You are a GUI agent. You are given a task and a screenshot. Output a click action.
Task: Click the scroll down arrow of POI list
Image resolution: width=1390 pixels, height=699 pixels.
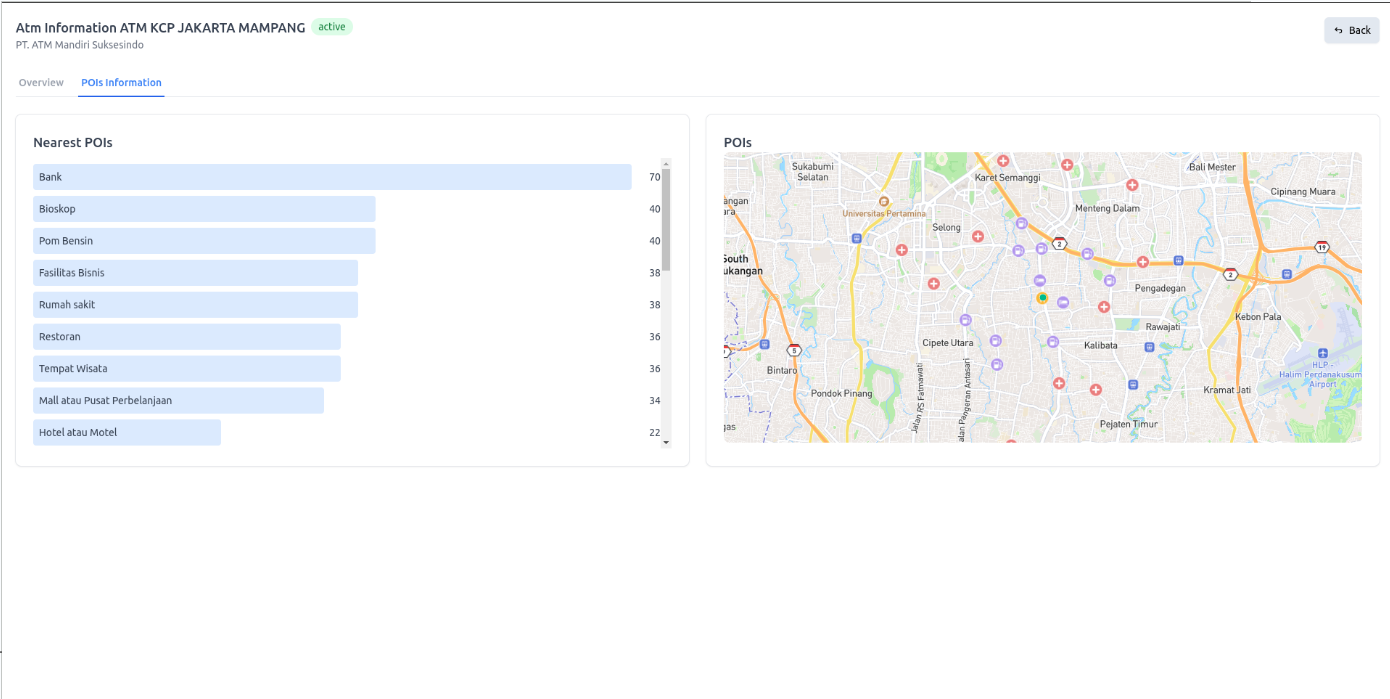[666, 442]
